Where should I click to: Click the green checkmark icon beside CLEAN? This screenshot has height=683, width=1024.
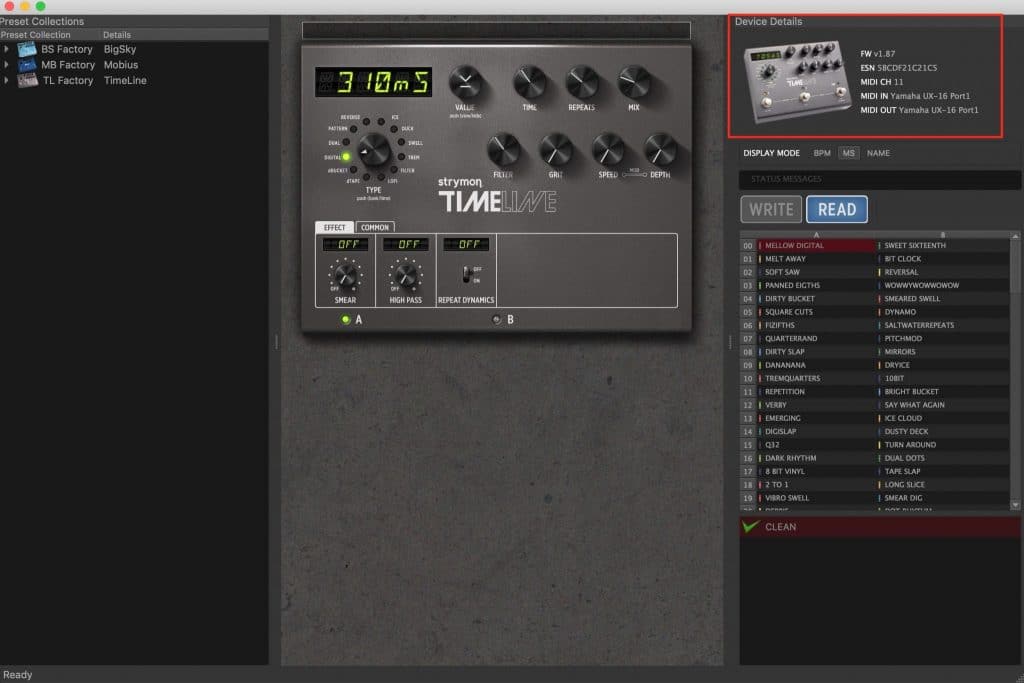click(x=750, y=526)
